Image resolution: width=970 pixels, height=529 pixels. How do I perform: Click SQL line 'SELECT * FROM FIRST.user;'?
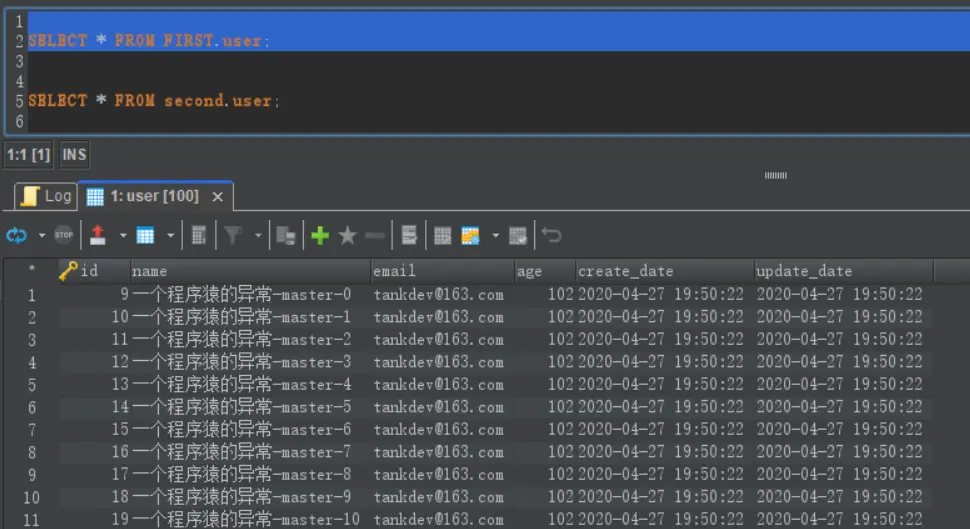pos(149,41)
